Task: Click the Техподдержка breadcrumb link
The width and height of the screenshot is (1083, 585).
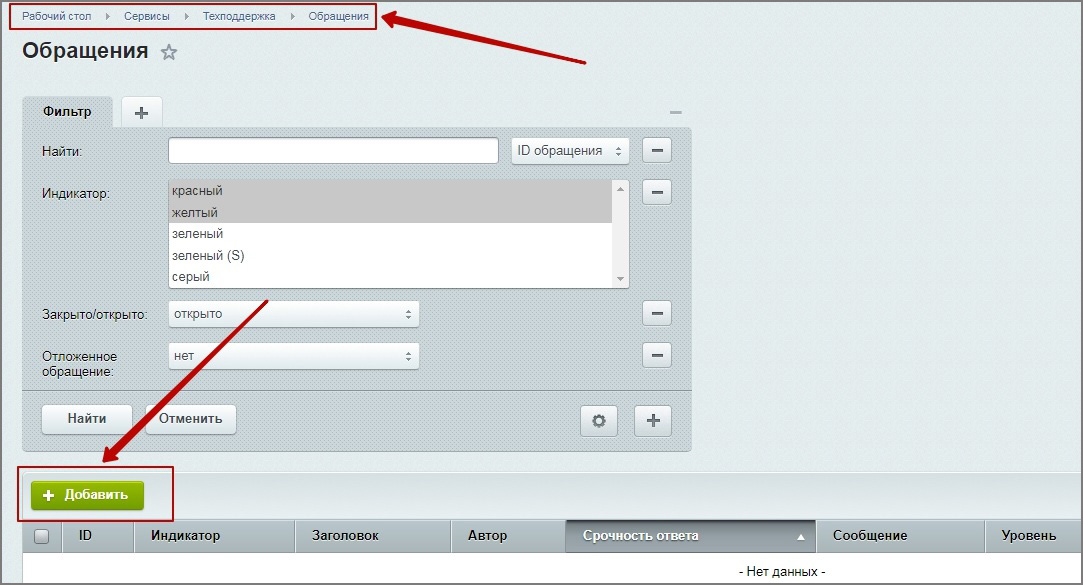Action: 239,16
